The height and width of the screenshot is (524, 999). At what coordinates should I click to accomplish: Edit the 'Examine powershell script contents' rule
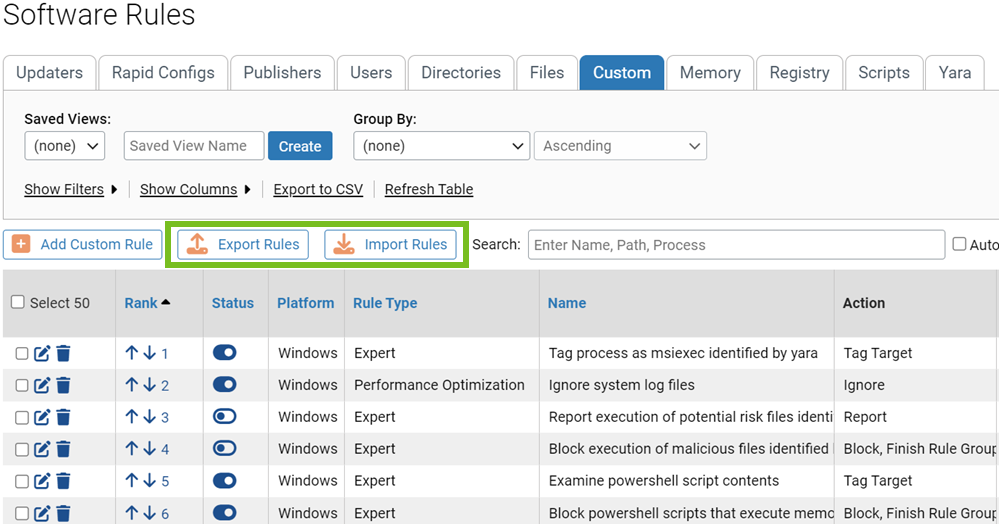[42, 481]
